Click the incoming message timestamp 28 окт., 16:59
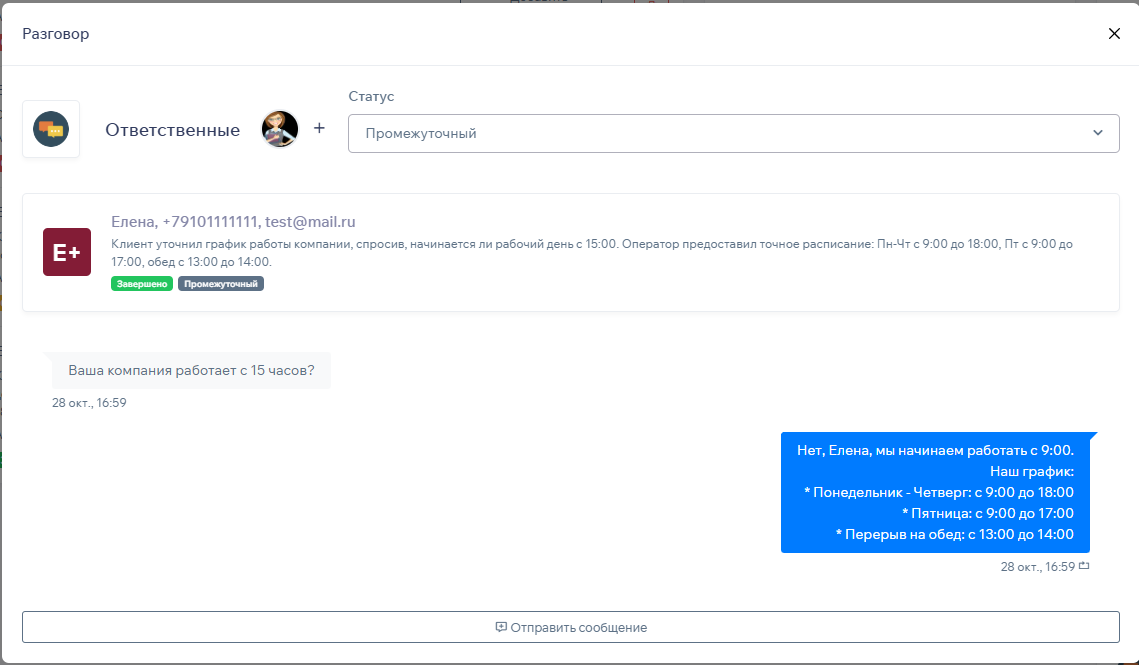The width and height of the screenshot is (1139, 665). 89,403
